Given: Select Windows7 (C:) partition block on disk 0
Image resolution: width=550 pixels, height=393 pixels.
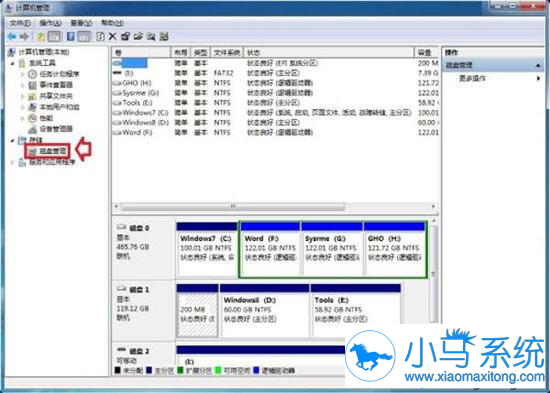Looking at the screenshot, I should point(207,249).
